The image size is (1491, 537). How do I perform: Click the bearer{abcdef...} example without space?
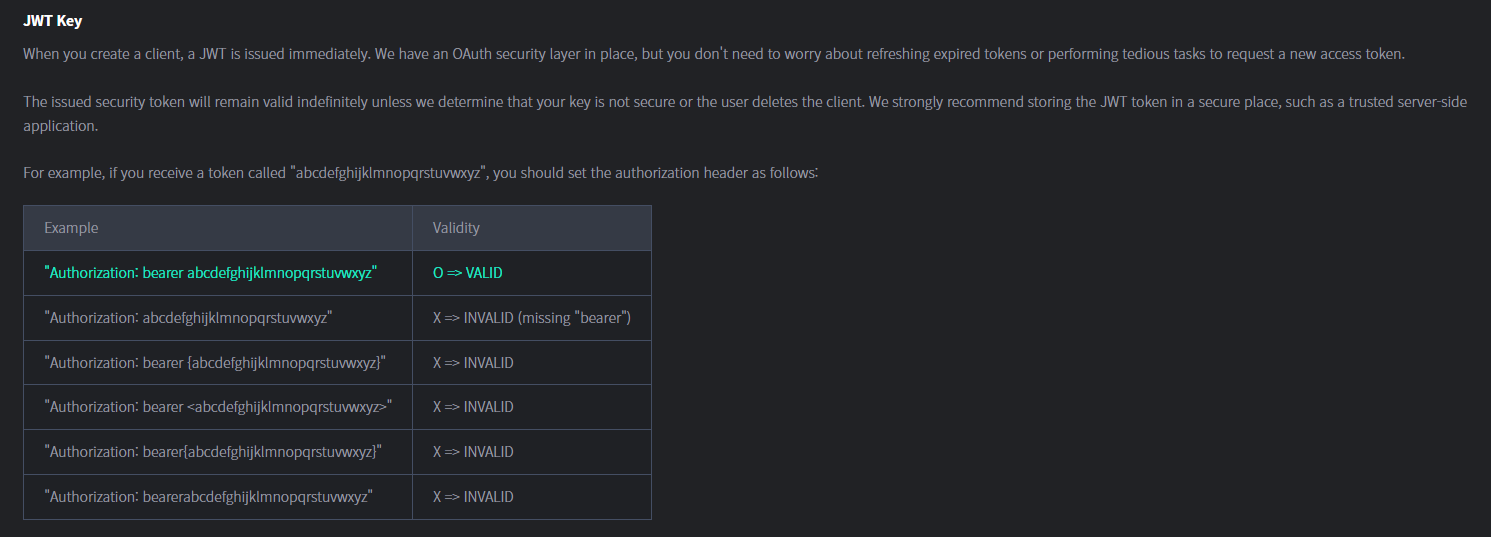point(213,452)
